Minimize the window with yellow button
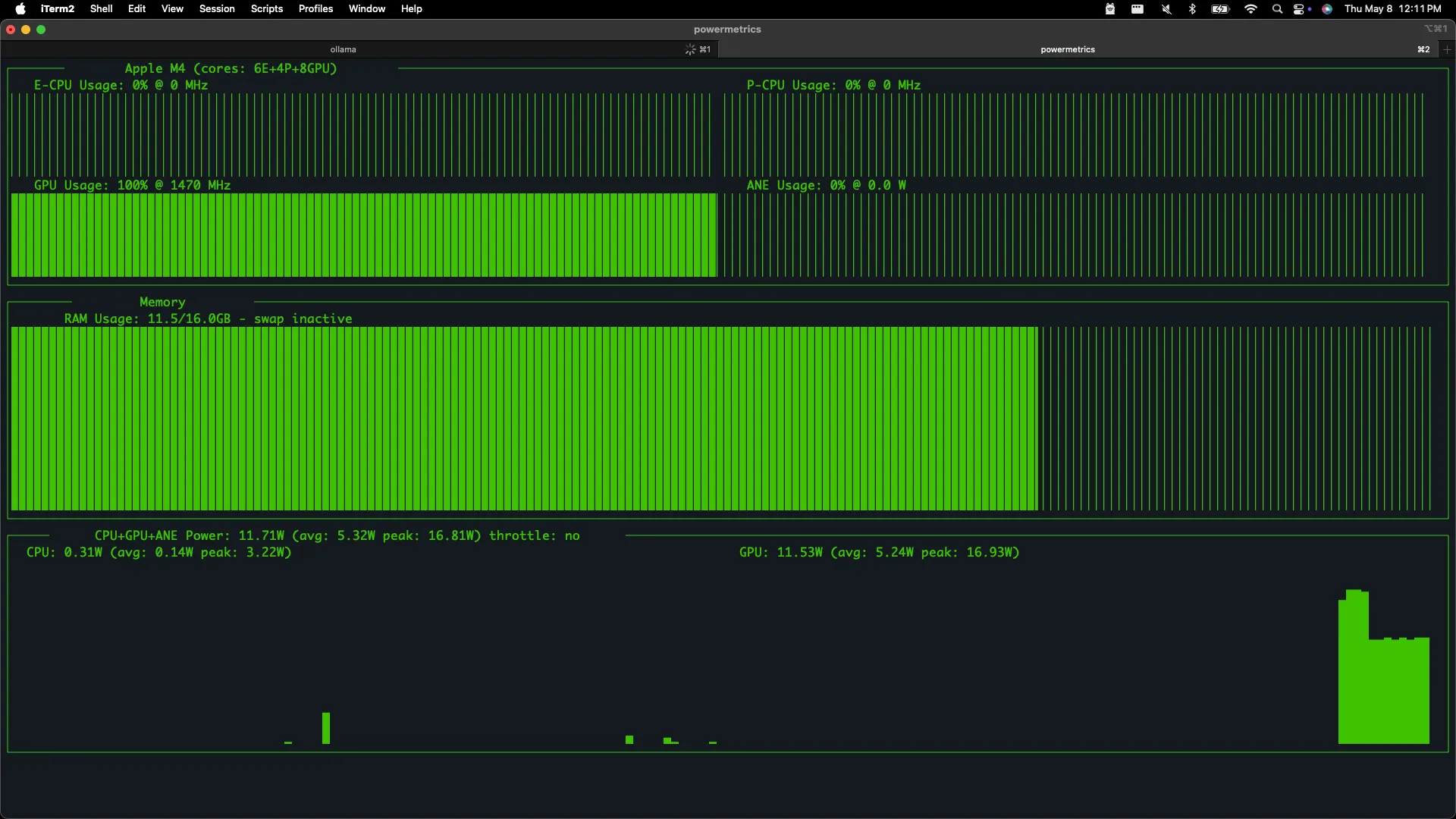 coord(26,30)
